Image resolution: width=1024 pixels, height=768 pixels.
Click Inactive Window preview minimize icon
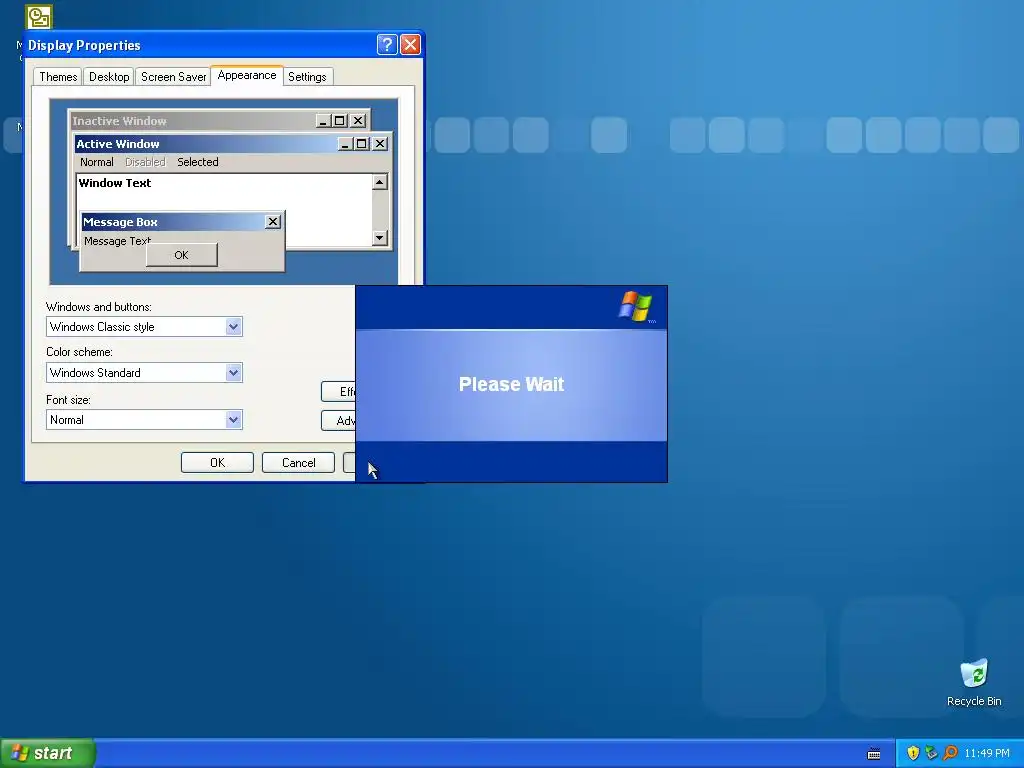[x=323, y=121]
